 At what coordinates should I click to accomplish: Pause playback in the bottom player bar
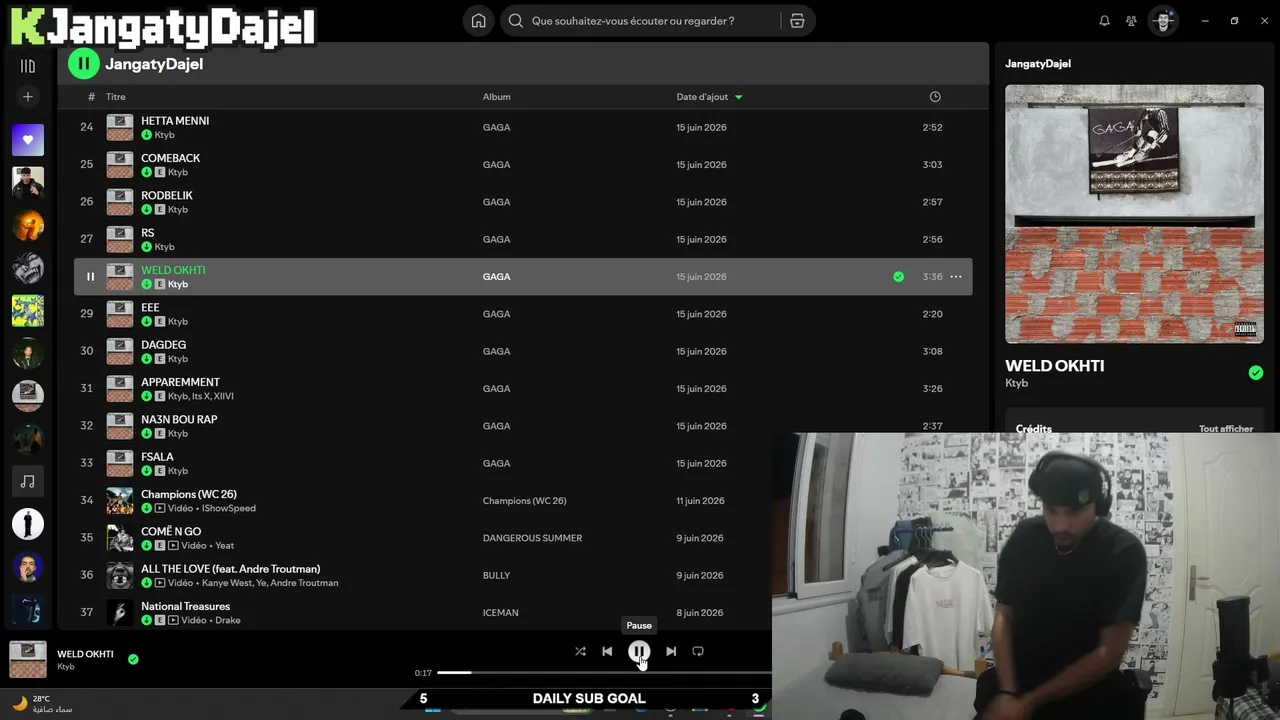click(x=639, y=651)
